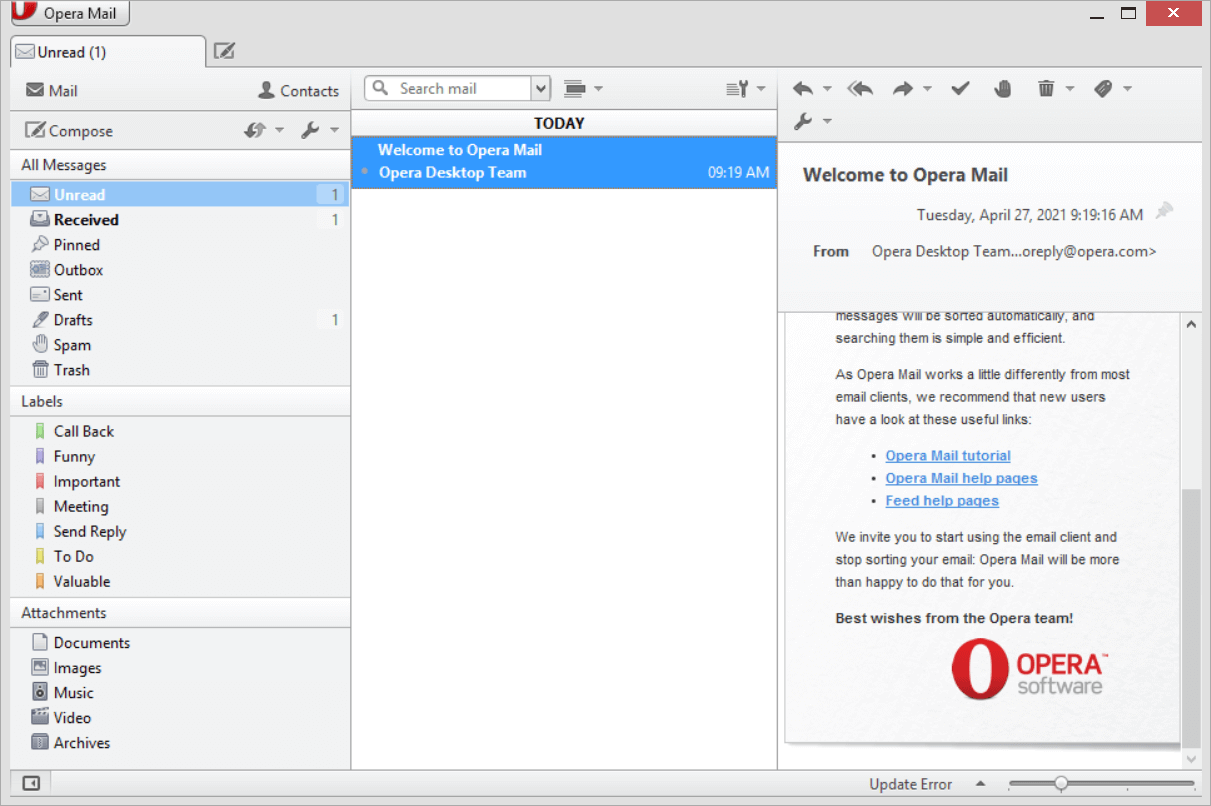Click the Check/Send mail icon
Image resolution: width=1211 pixels, height=806 pixels.
pos(255,131)
